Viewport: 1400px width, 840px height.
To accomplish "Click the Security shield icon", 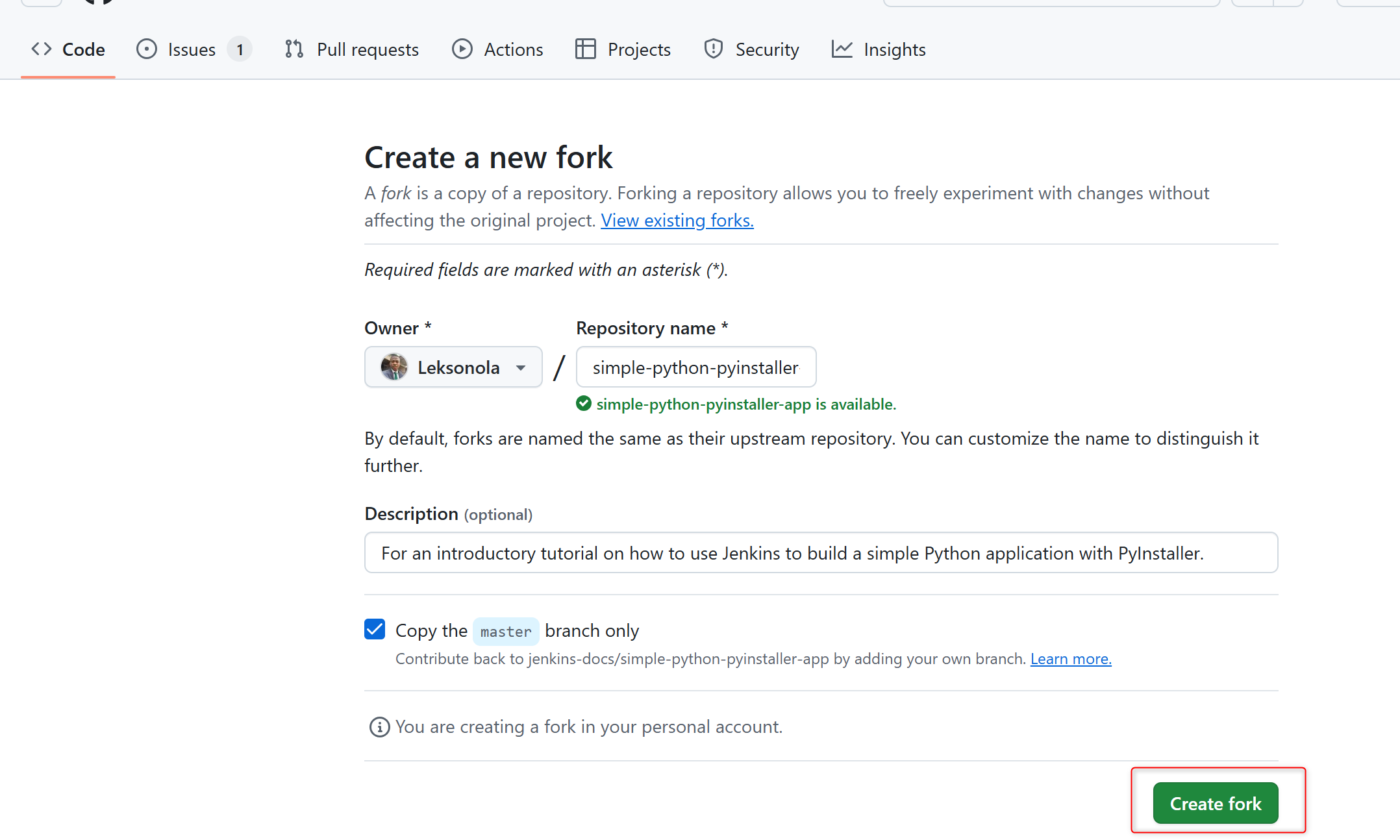I will [x=714, y=49].
